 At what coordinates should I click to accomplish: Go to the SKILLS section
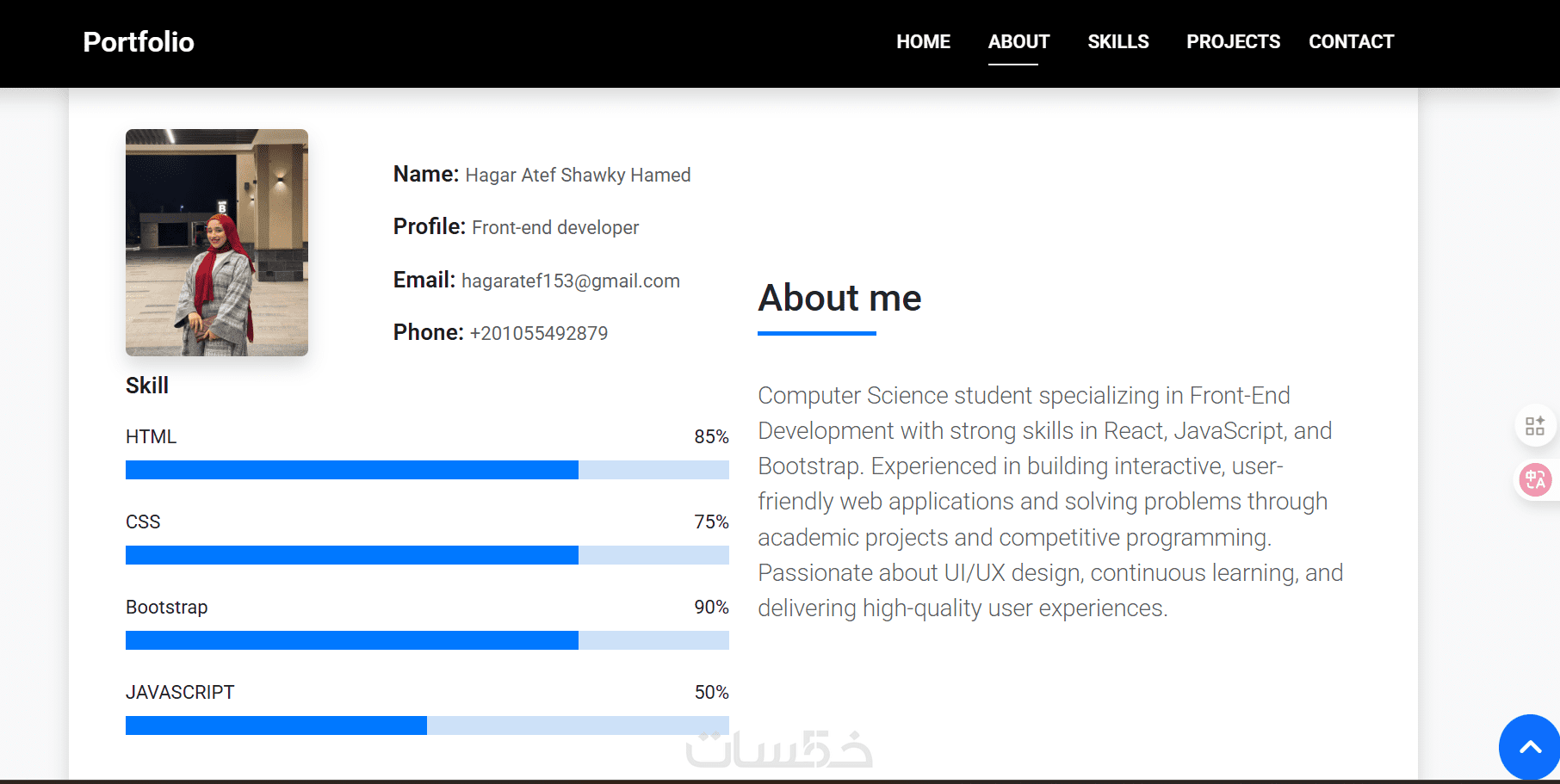pos(1117,41)
